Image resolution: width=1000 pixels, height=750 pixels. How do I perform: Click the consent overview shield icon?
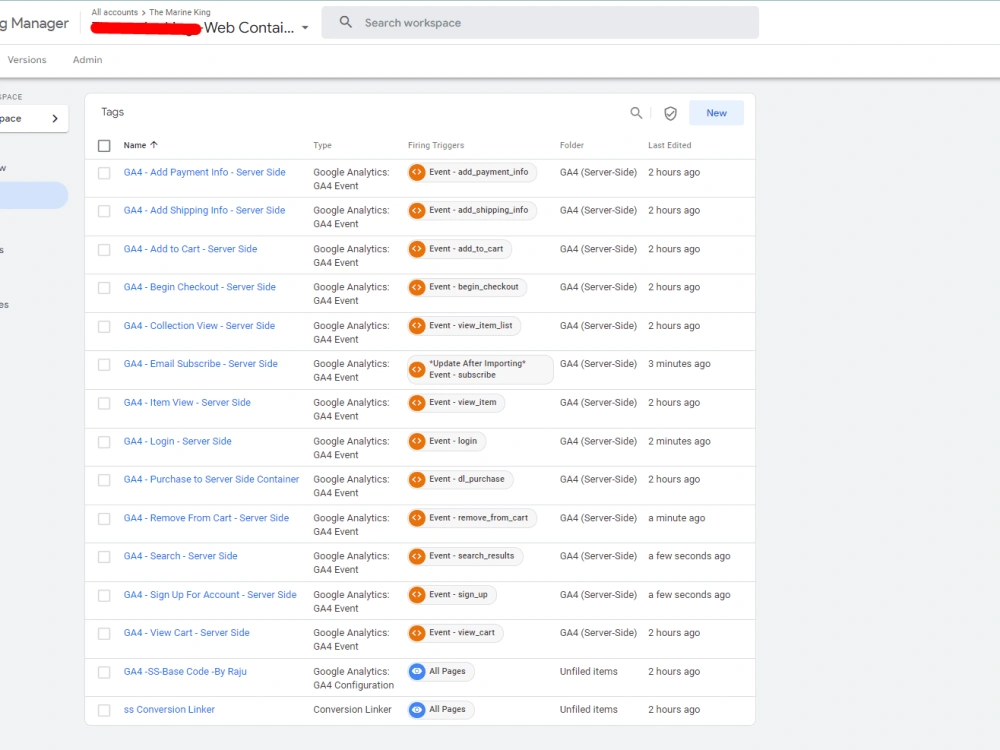tap(670, 113)
